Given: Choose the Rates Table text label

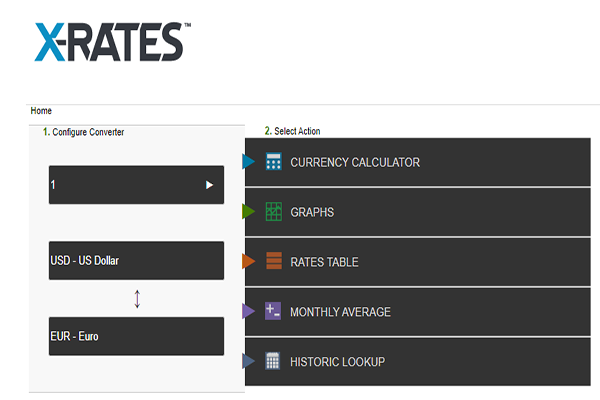Looking at the screenshot, I should tap(324, 262).
